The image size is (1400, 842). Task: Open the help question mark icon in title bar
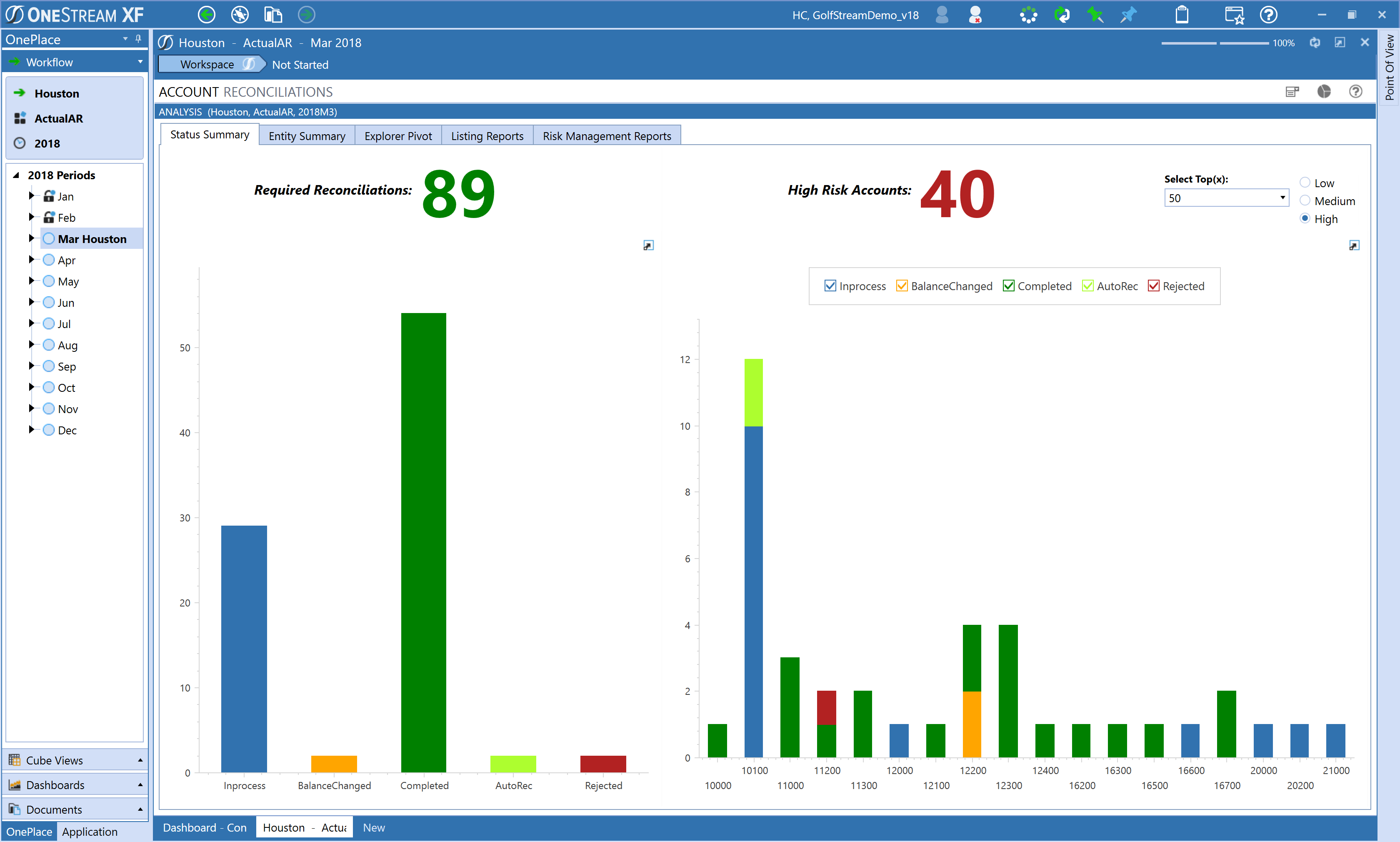[x=1268, y=15]
